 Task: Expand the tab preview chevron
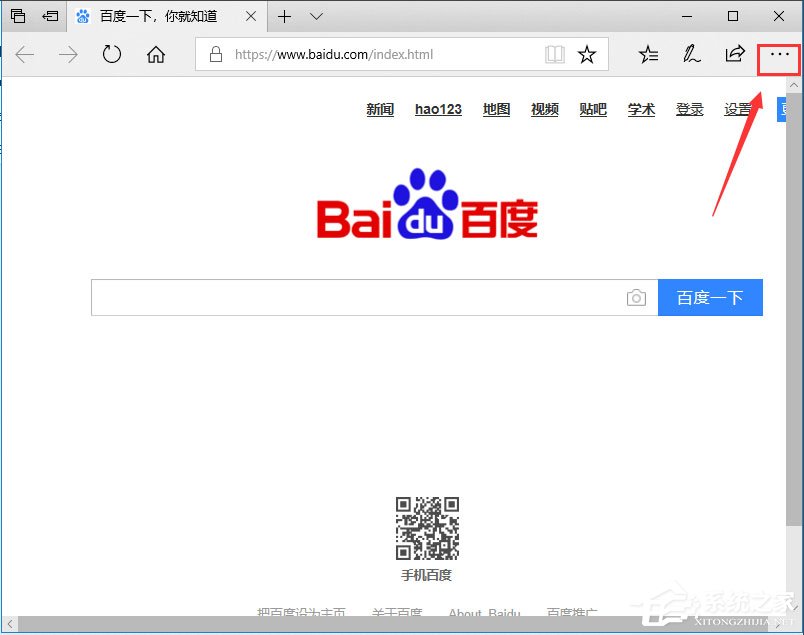tap(315, 16)
